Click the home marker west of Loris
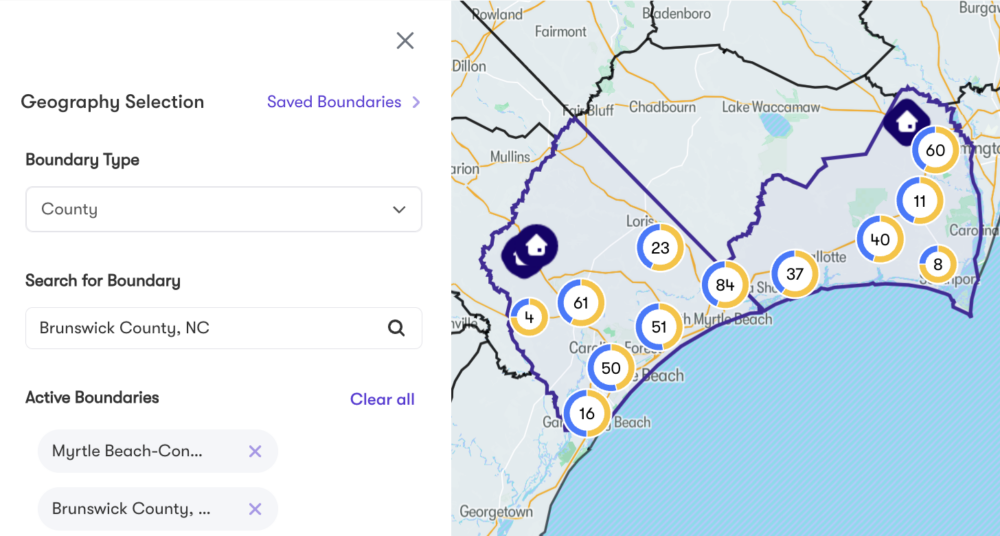Viewport: 1000px width, 536px height. coord(531,246)
